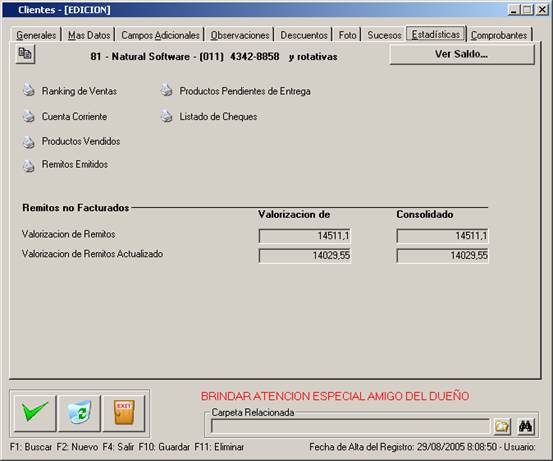Click the 'Remitos no Facturados' section heading
The width and height of the screenshot is (553, 461).
(75, 208)
